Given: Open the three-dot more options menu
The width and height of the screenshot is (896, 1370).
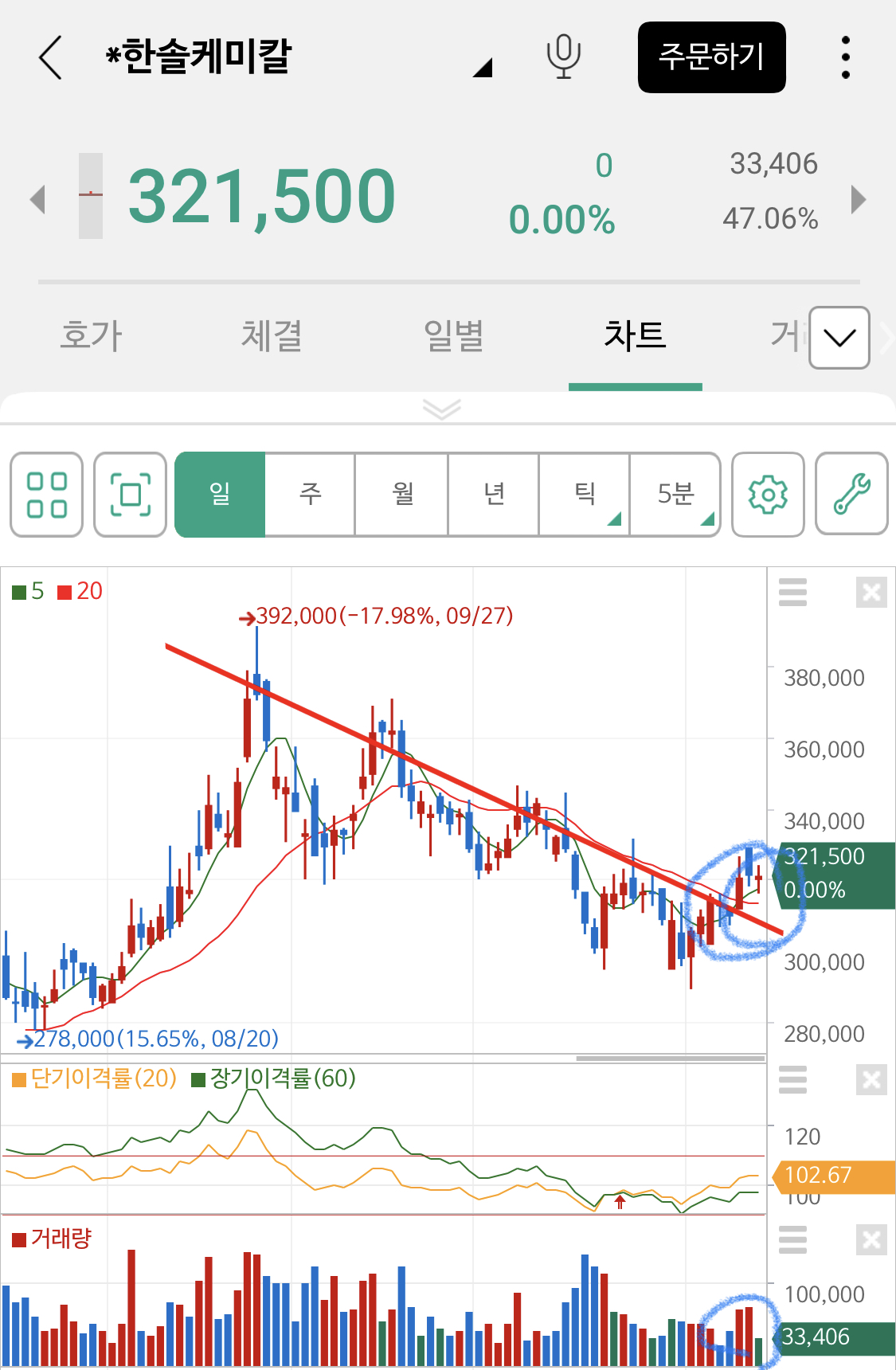Looking at the screenshot, I should click(x=846, y=57).
